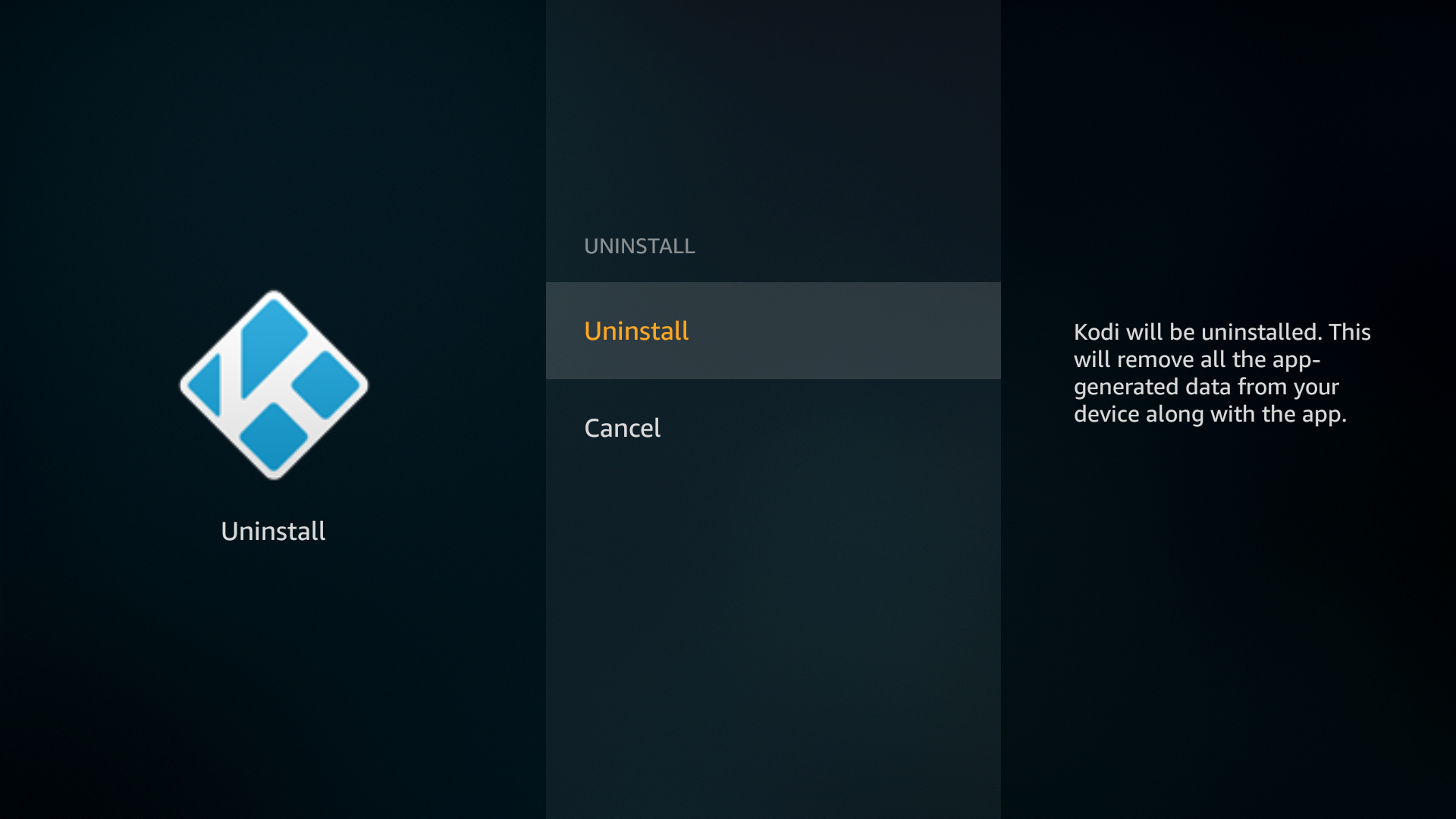Viewport: 1456px width, 819px height.
Task: Click the Cancel option in dialog
Action: (622, 427)
